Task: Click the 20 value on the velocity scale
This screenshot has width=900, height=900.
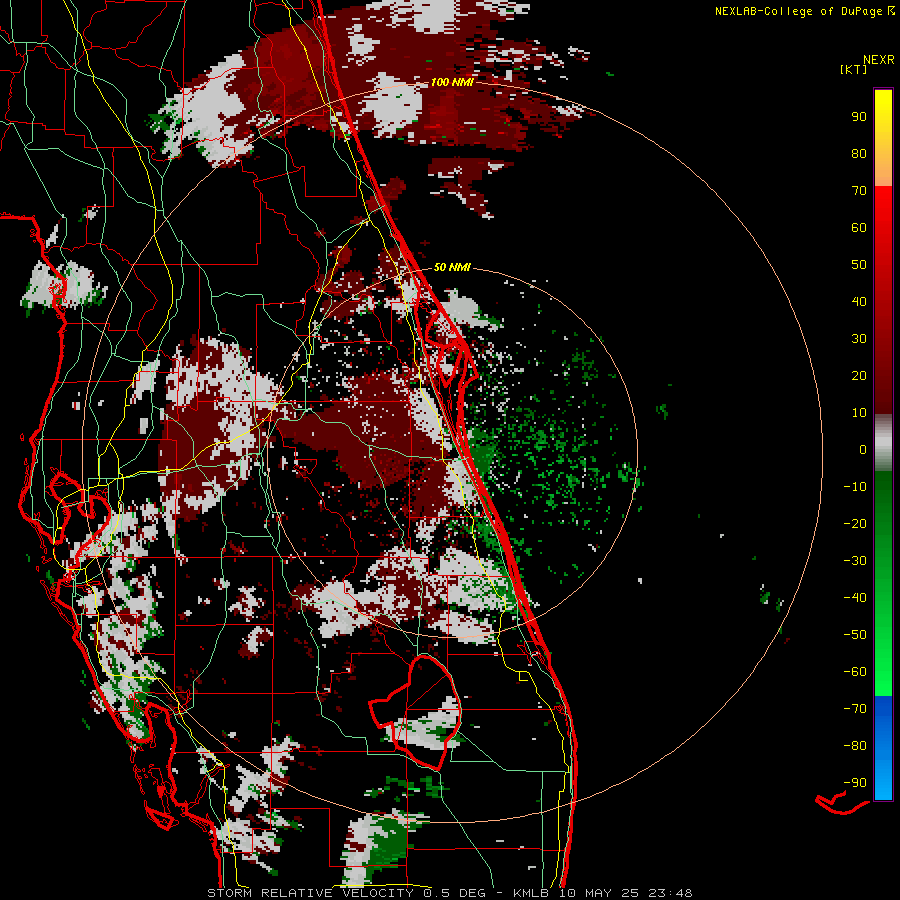Action: point(859,375)
